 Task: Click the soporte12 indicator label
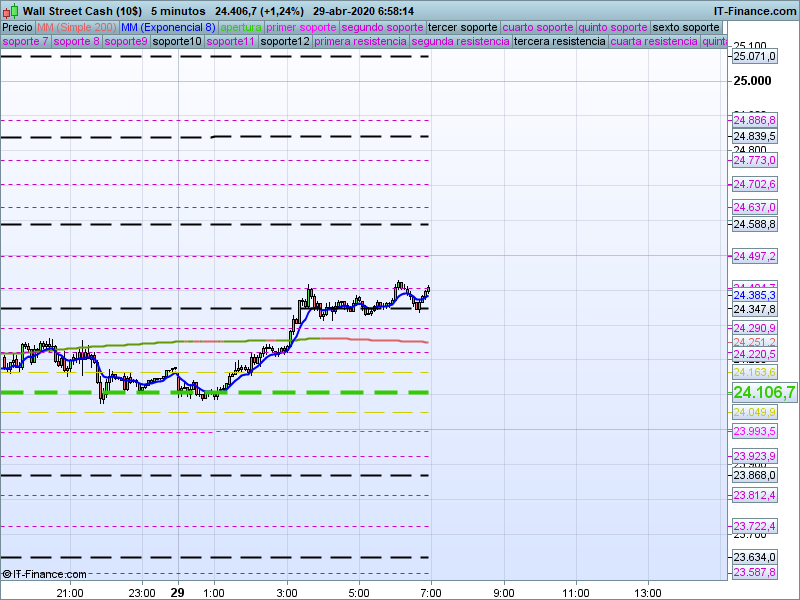[285, 41]
